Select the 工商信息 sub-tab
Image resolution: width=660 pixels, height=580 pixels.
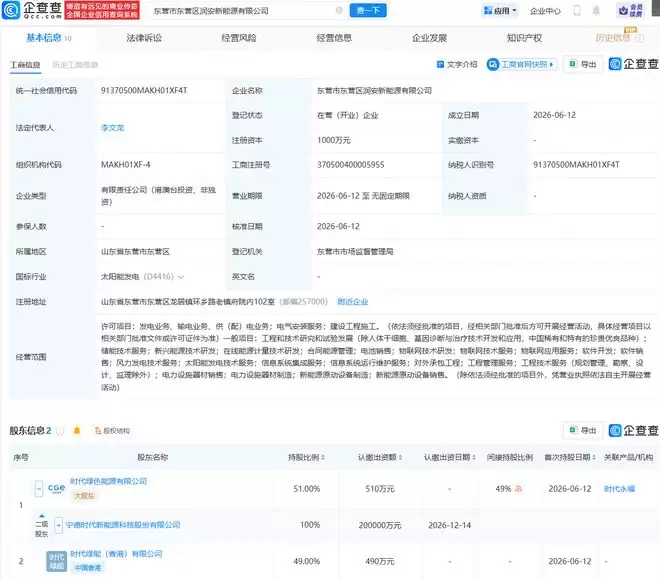[x=25, y=65]
